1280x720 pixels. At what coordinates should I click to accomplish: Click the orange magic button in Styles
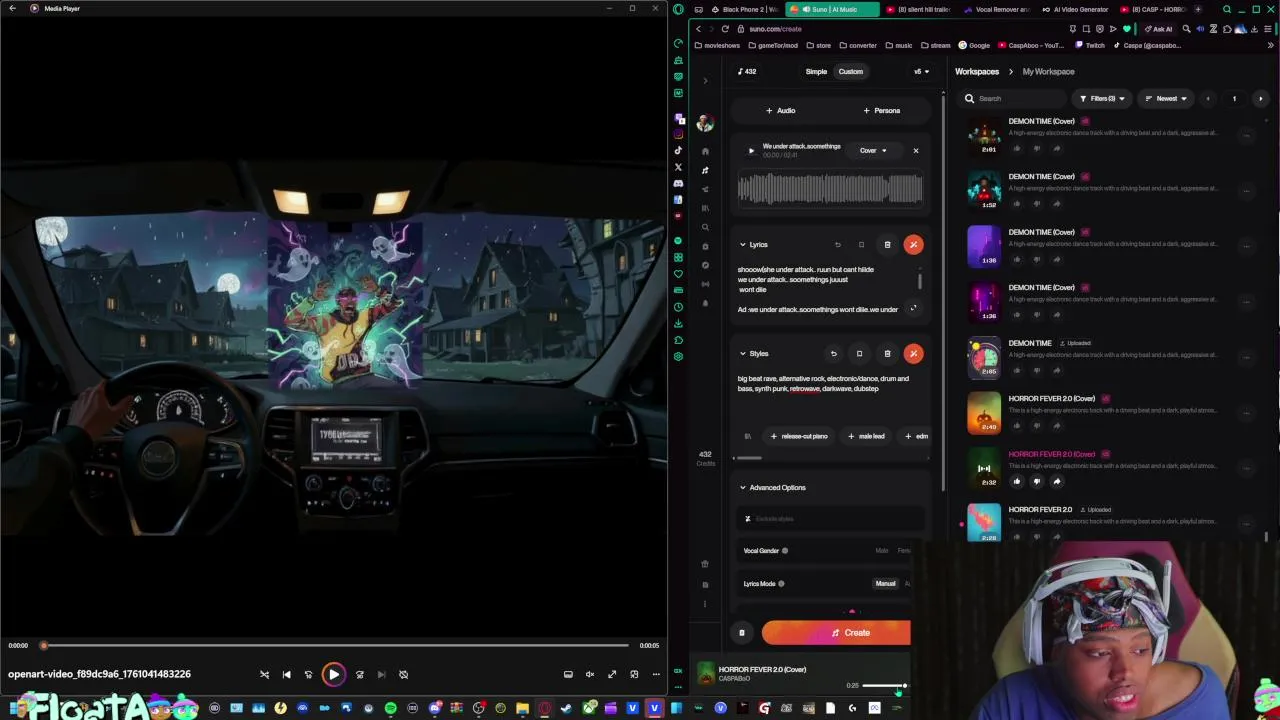[913, 353]
